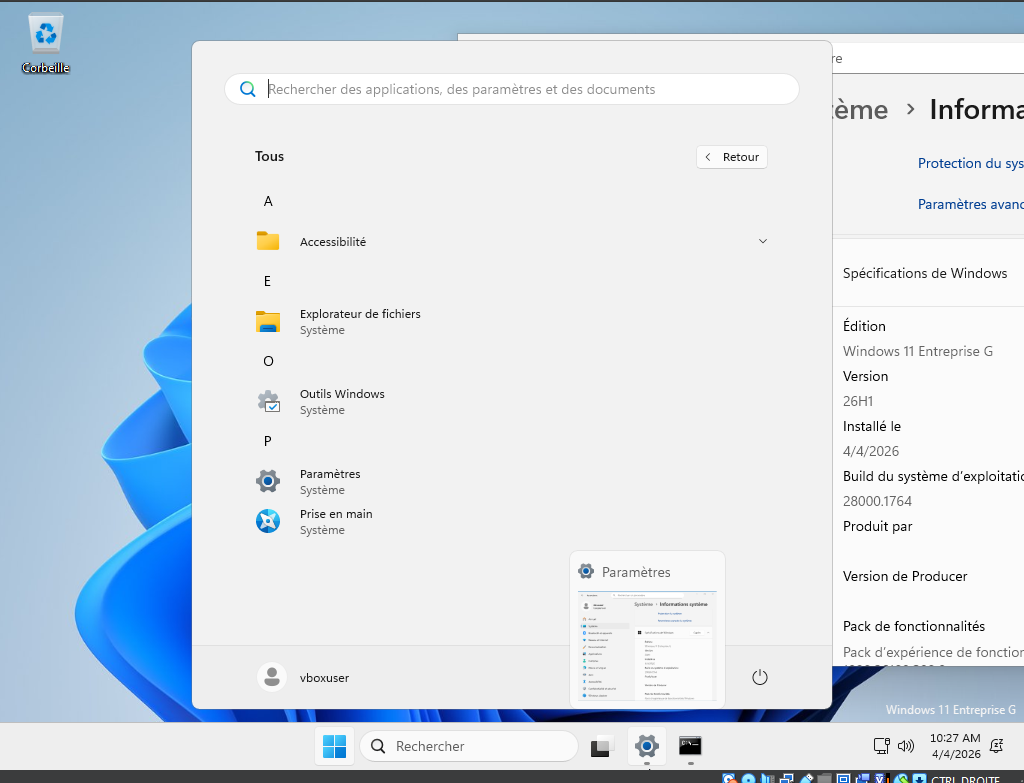Open the command prompt taskbar icon

click(690, 746)
